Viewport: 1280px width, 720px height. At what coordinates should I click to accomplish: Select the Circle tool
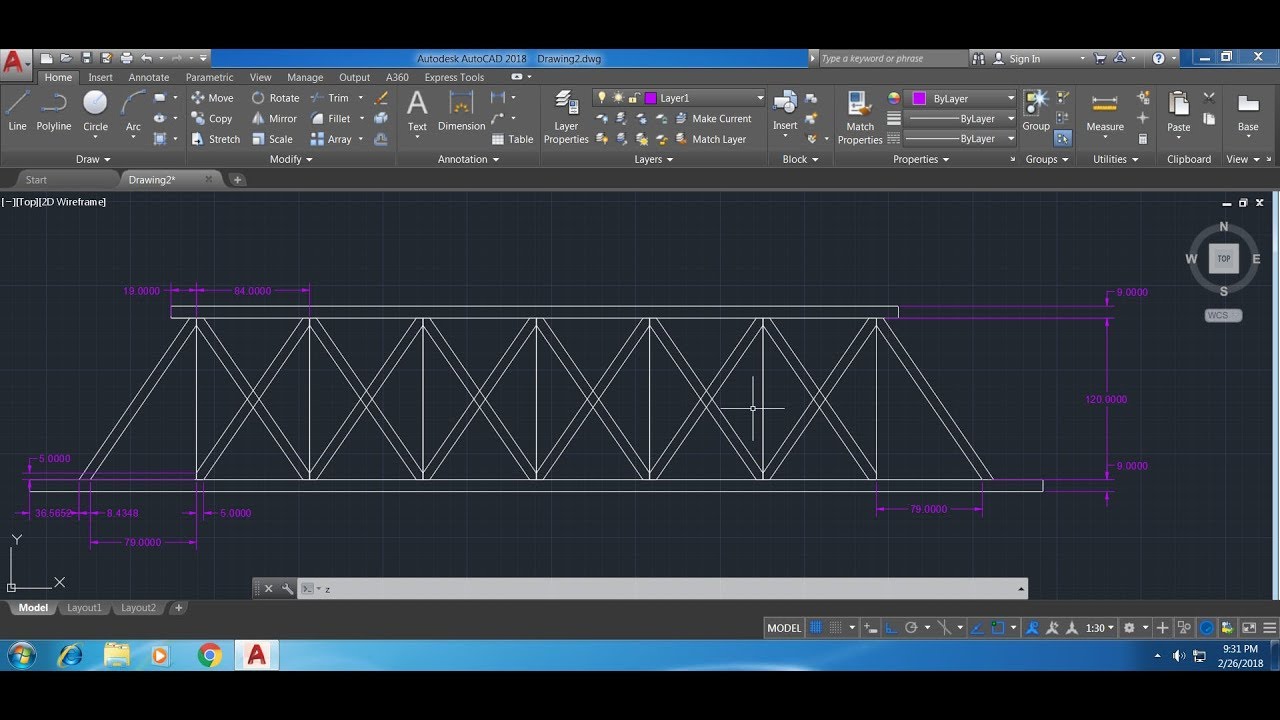pyautogui.click(x=95, y=111)
